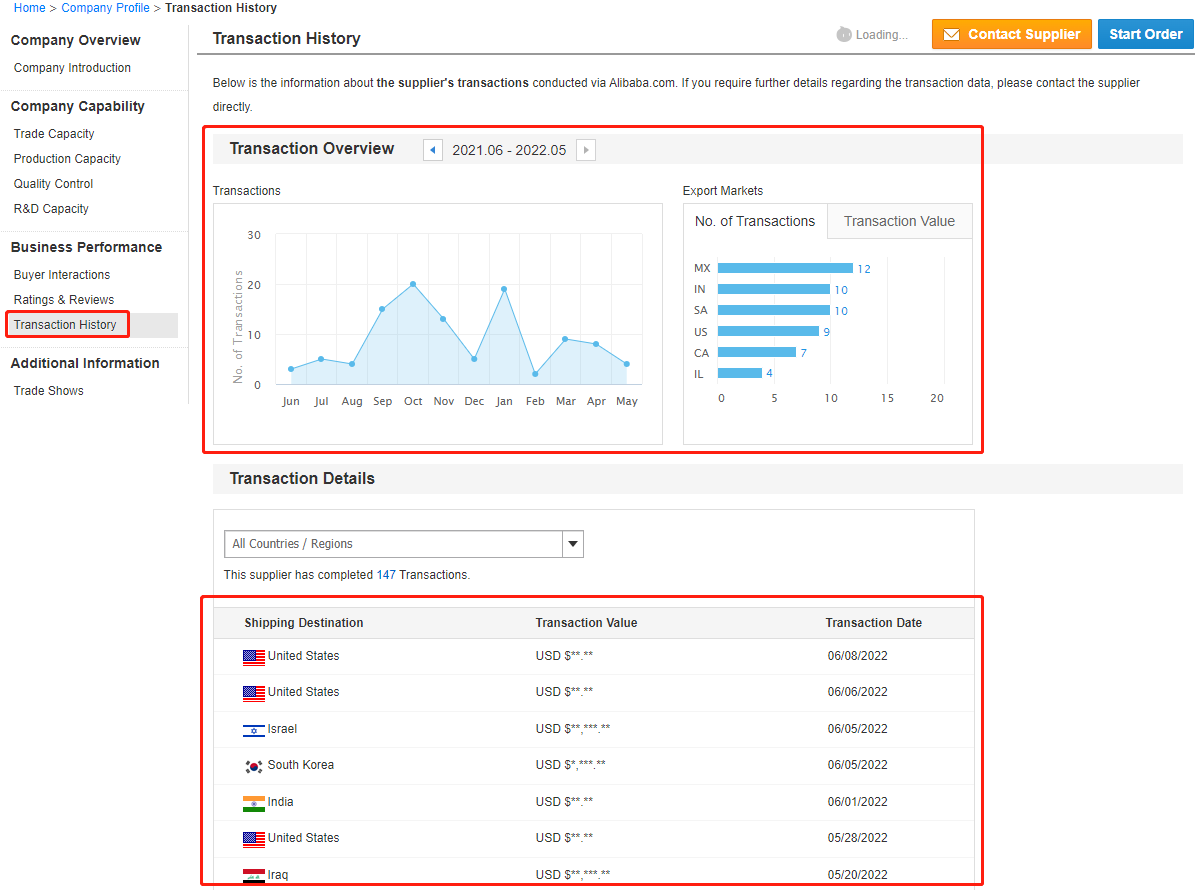Select the No. of Transactions tab
The width and height of the screenshot is (1195, 890).
(x=755, y=221)
